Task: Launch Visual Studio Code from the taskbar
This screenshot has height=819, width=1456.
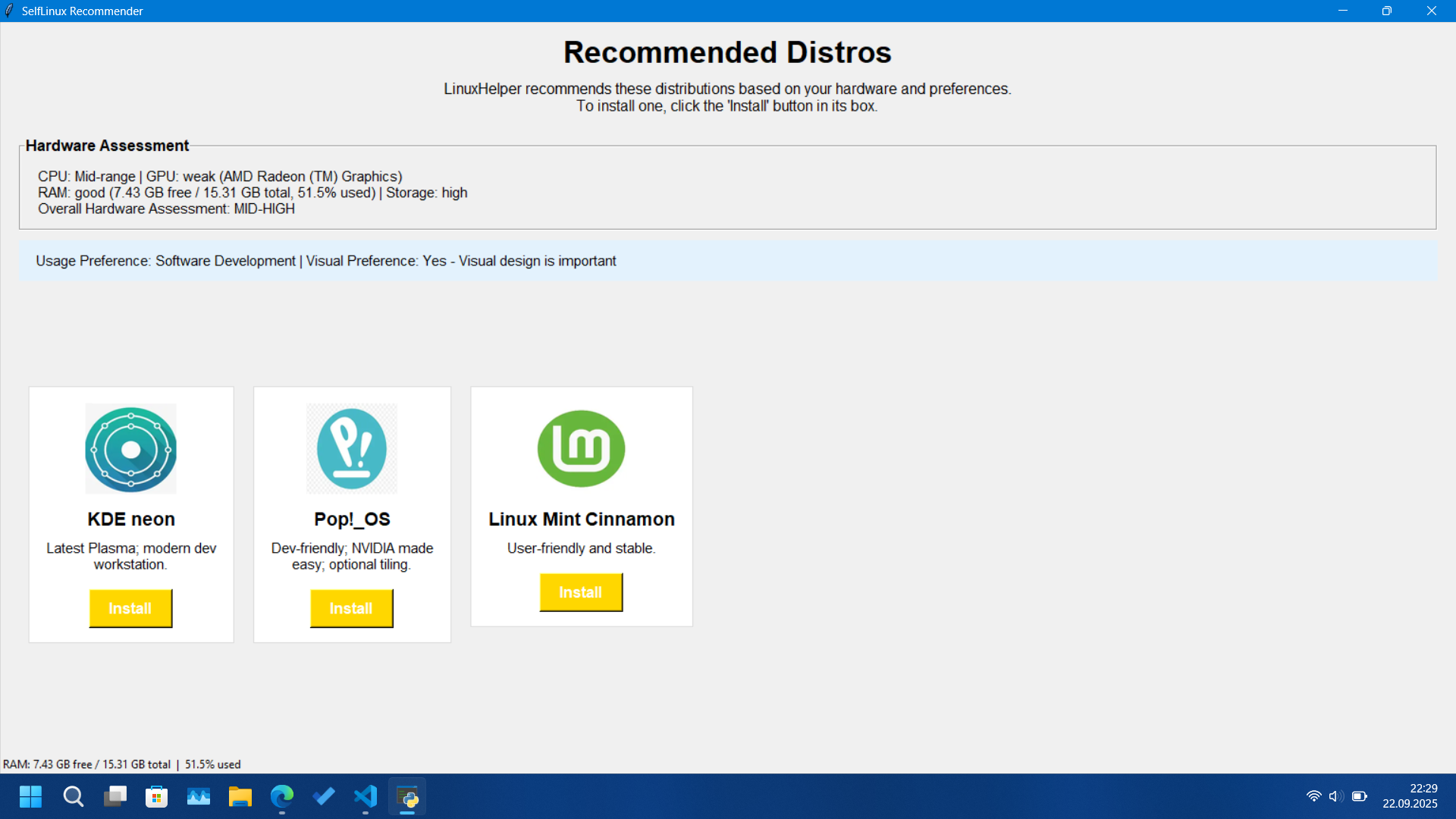Action: point(366,796)
